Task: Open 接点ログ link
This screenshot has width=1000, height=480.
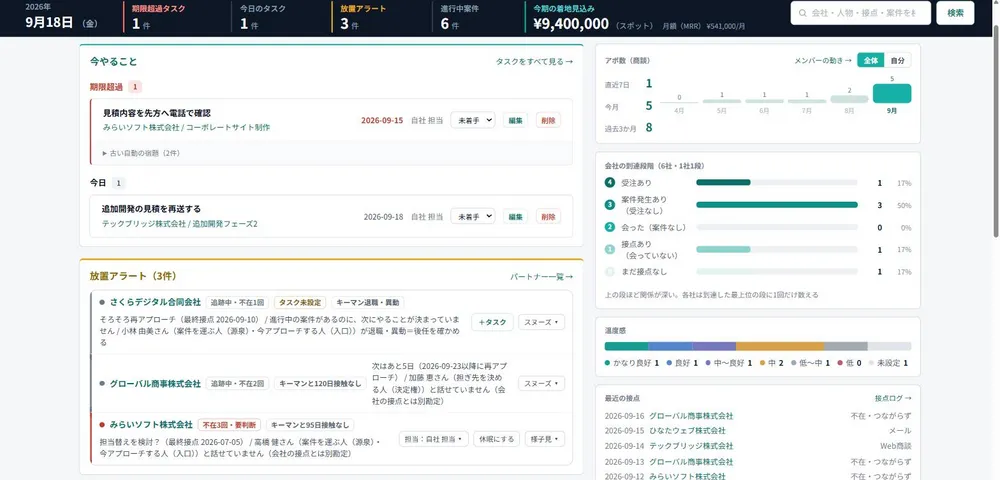Action: pos(893,398)
